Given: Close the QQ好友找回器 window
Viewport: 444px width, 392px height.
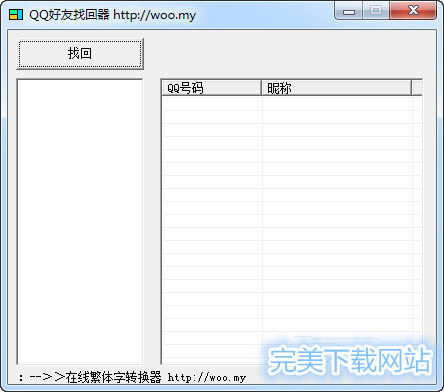Looking at the screenshot, I should (413, 11).
